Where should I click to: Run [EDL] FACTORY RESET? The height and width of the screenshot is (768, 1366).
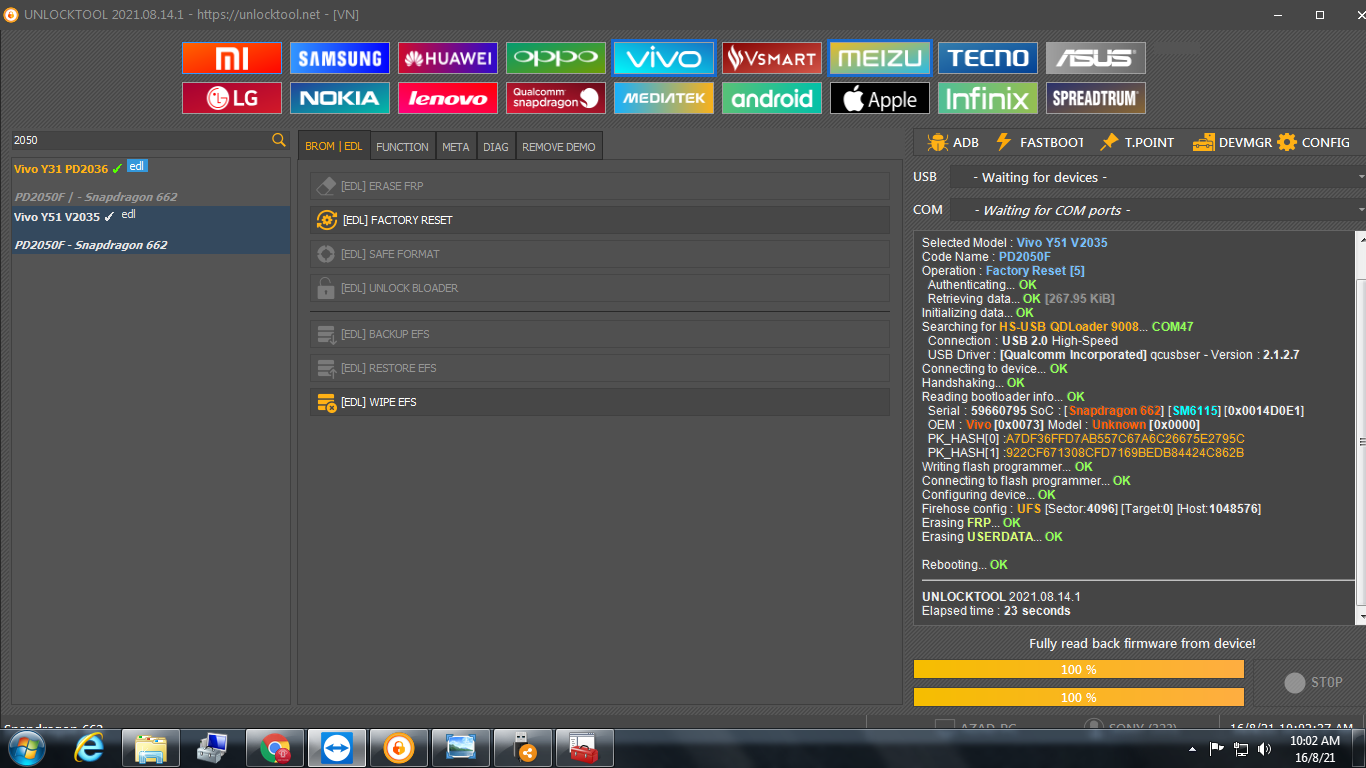[x=599, y=220]
